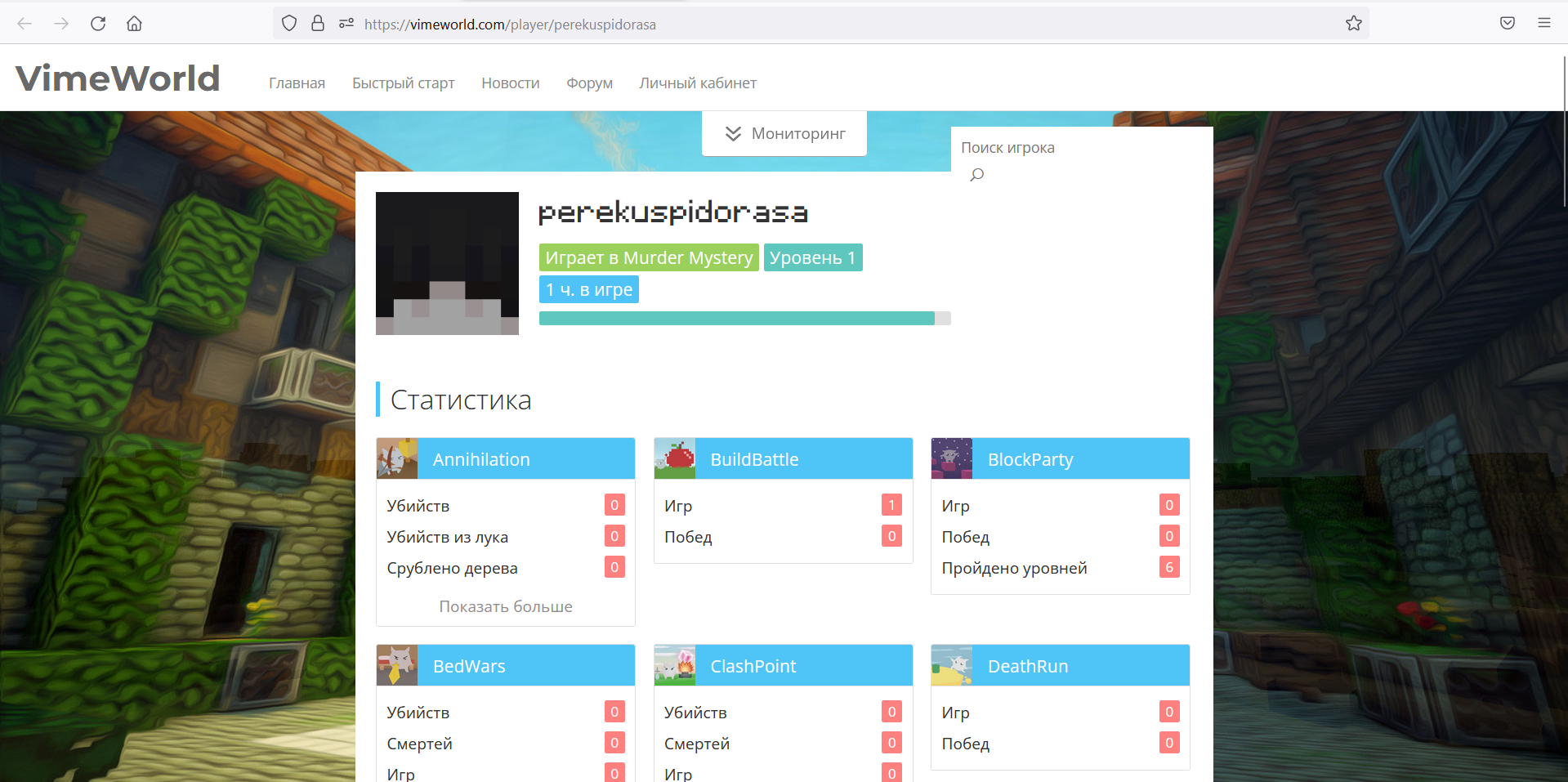This screenshot has width=1568, height=782.
Task: Click the Пройдено уровней value 6
Action: coord(1169,567)
